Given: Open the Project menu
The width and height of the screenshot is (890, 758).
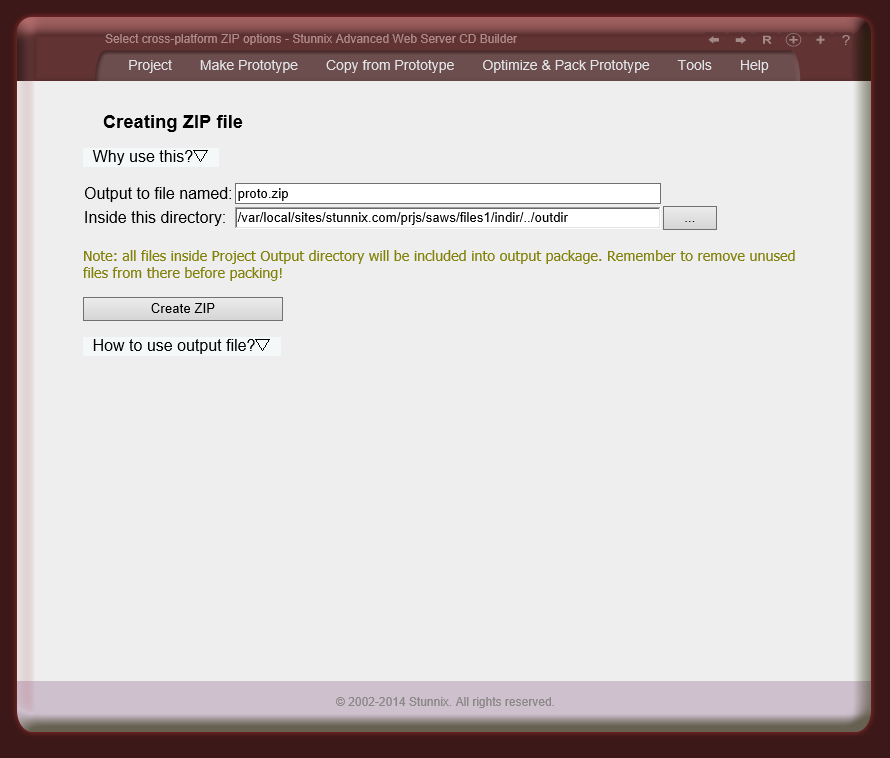Looking at the screenshot, I should pyautogui.click(x=149, y=65).
